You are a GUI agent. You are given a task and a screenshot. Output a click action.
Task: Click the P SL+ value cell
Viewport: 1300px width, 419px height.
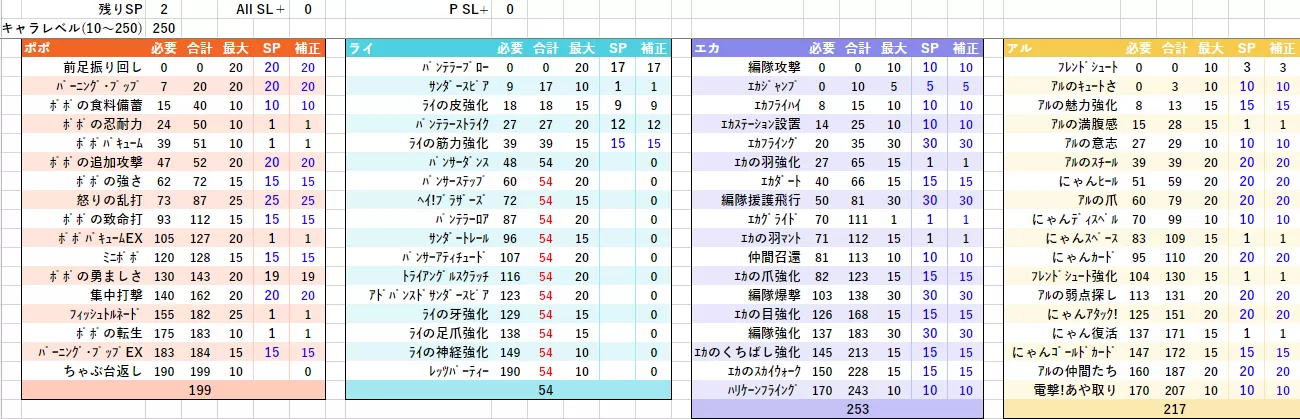(x=510, y=9)
